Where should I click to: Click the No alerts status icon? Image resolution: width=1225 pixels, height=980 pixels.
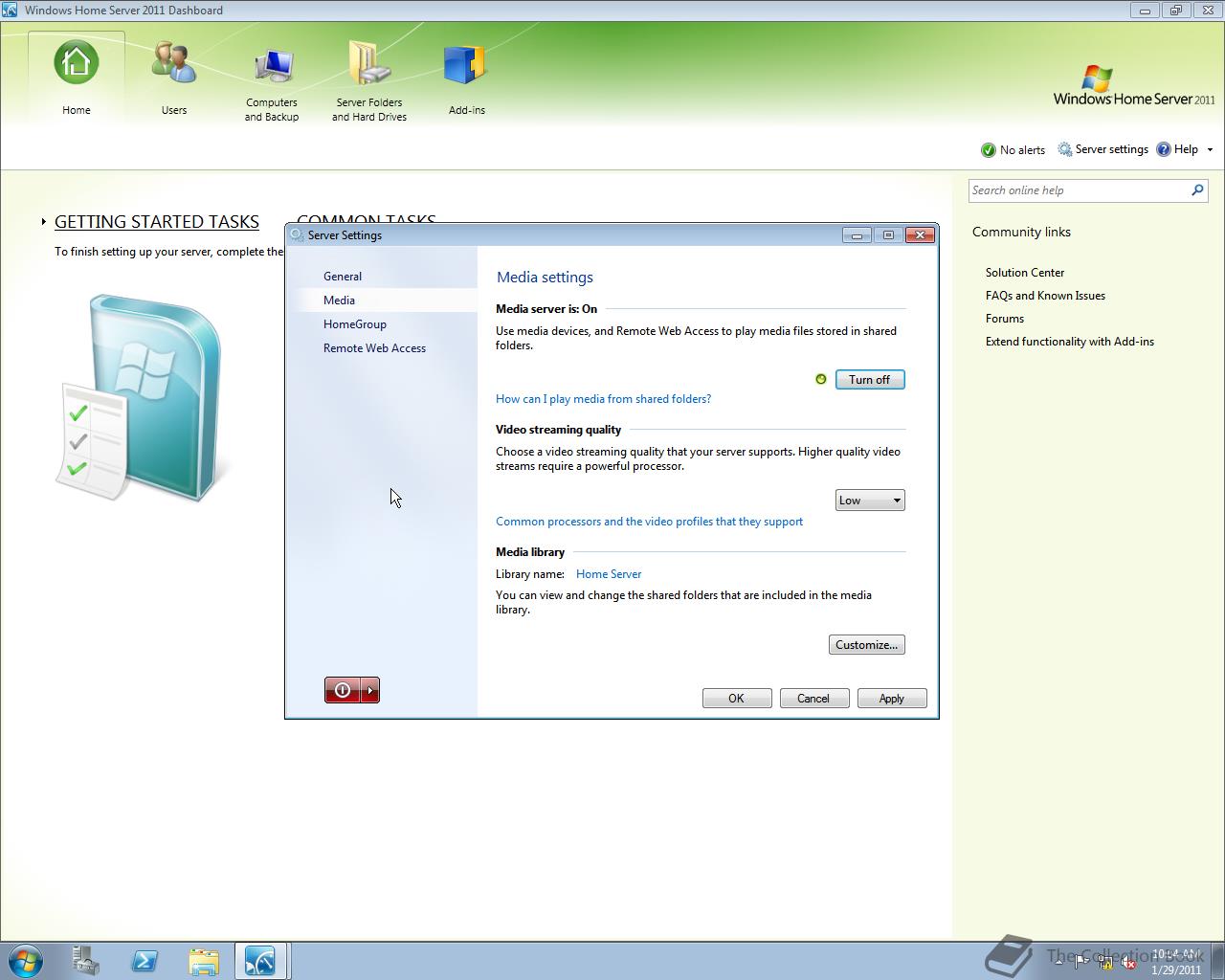pos(989,150)
